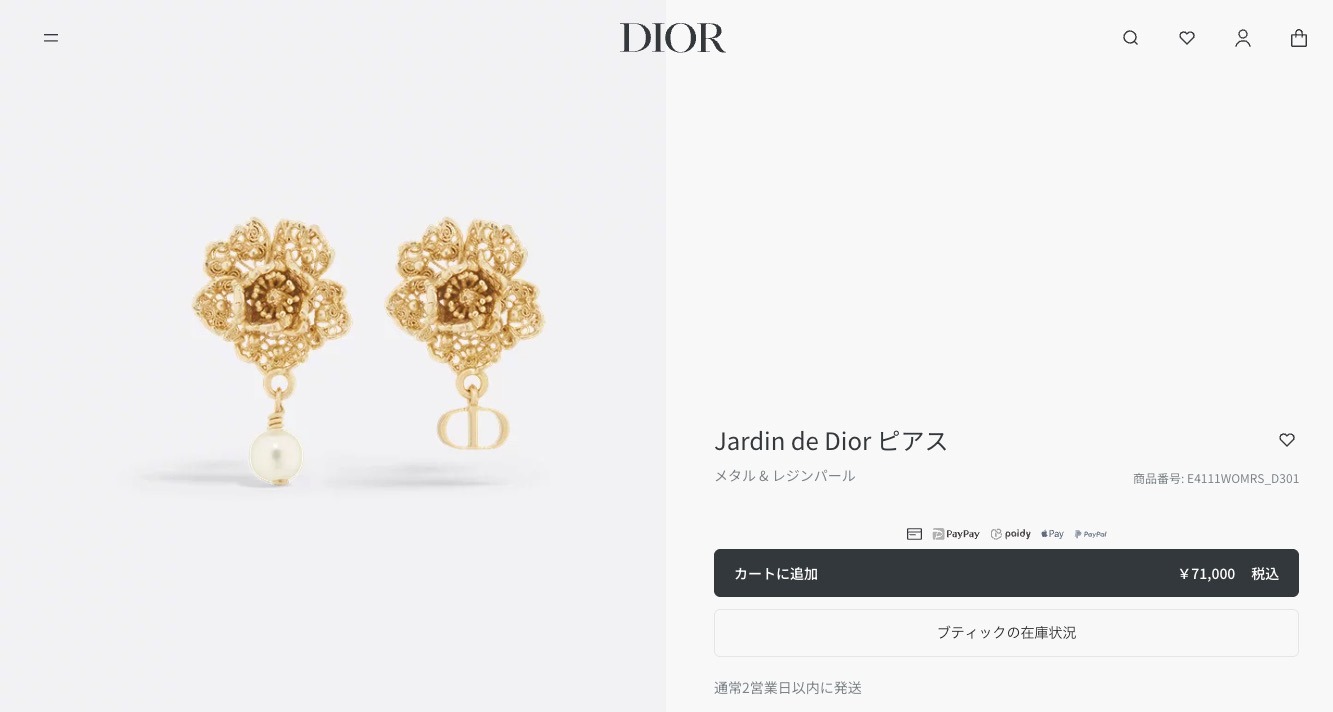This screenshot has height=712, width=1333.
Task: Select the paidy payment logo
Action: tap(1011, 534)
